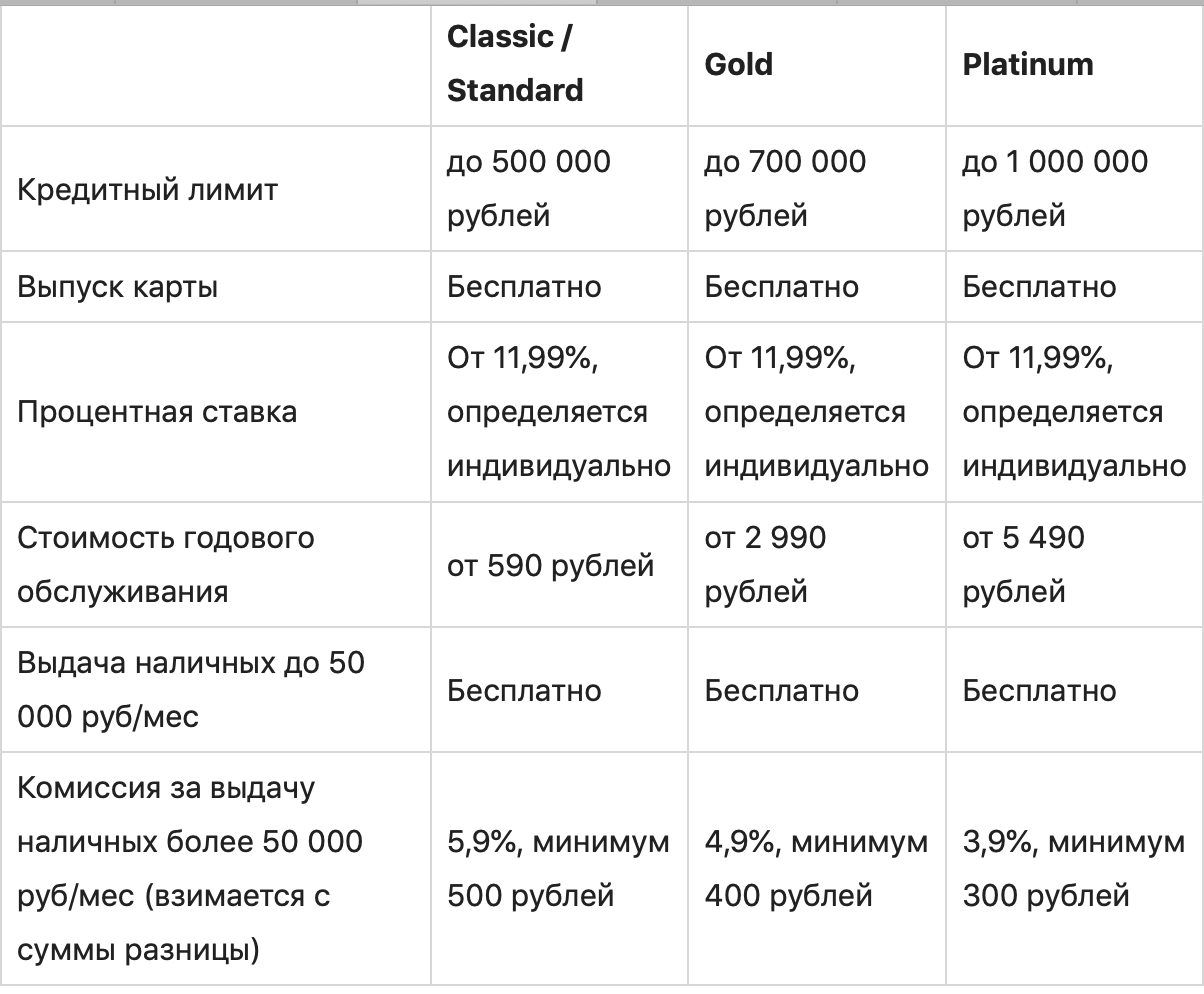Viewport: 1204px width, 994px height.
Task: Click the 'Выпуск карты' row label
Action: (x=118, y=287)
